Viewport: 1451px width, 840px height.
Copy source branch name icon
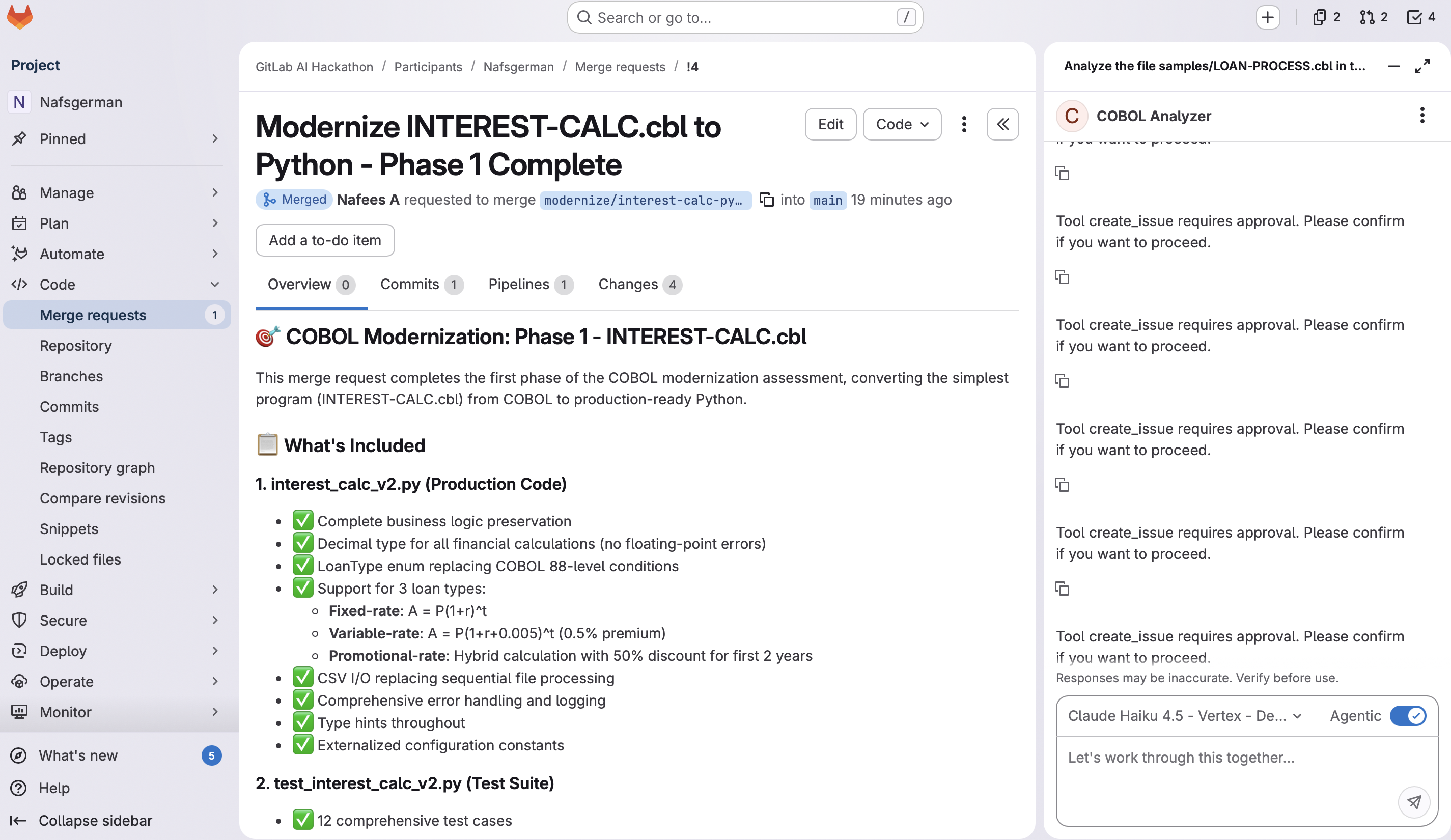(x=766, y=200)
